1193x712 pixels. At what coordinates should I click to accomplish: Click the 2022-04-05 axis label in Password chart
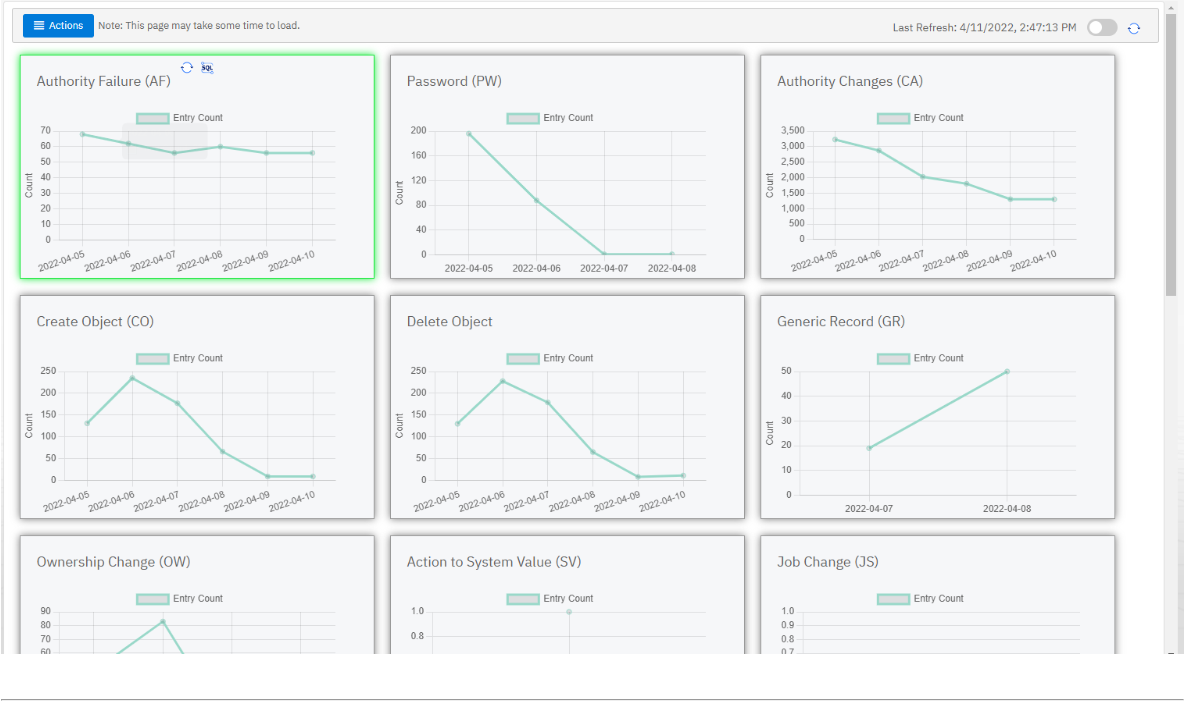[x=469, y=269]
